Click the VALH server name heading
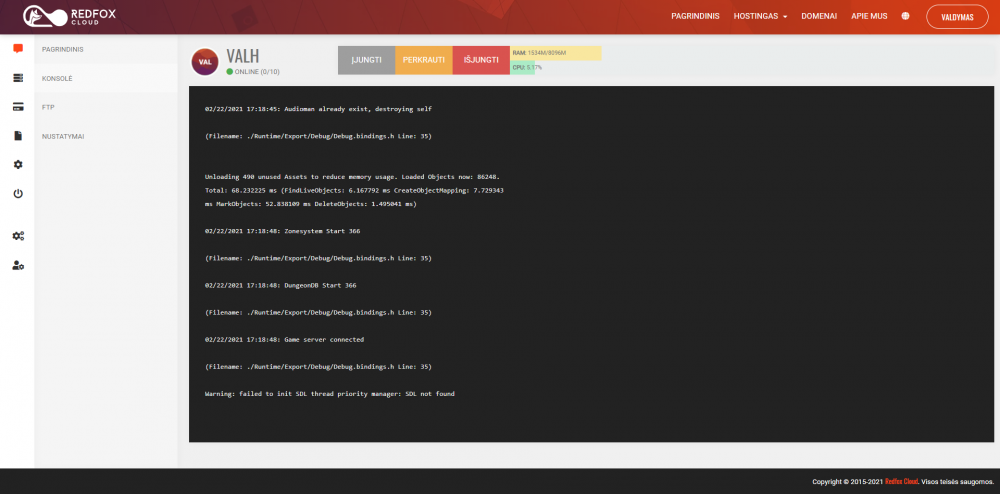This screenshot has width=1000, height=494. pyautogui.click(x=242, y=56)
